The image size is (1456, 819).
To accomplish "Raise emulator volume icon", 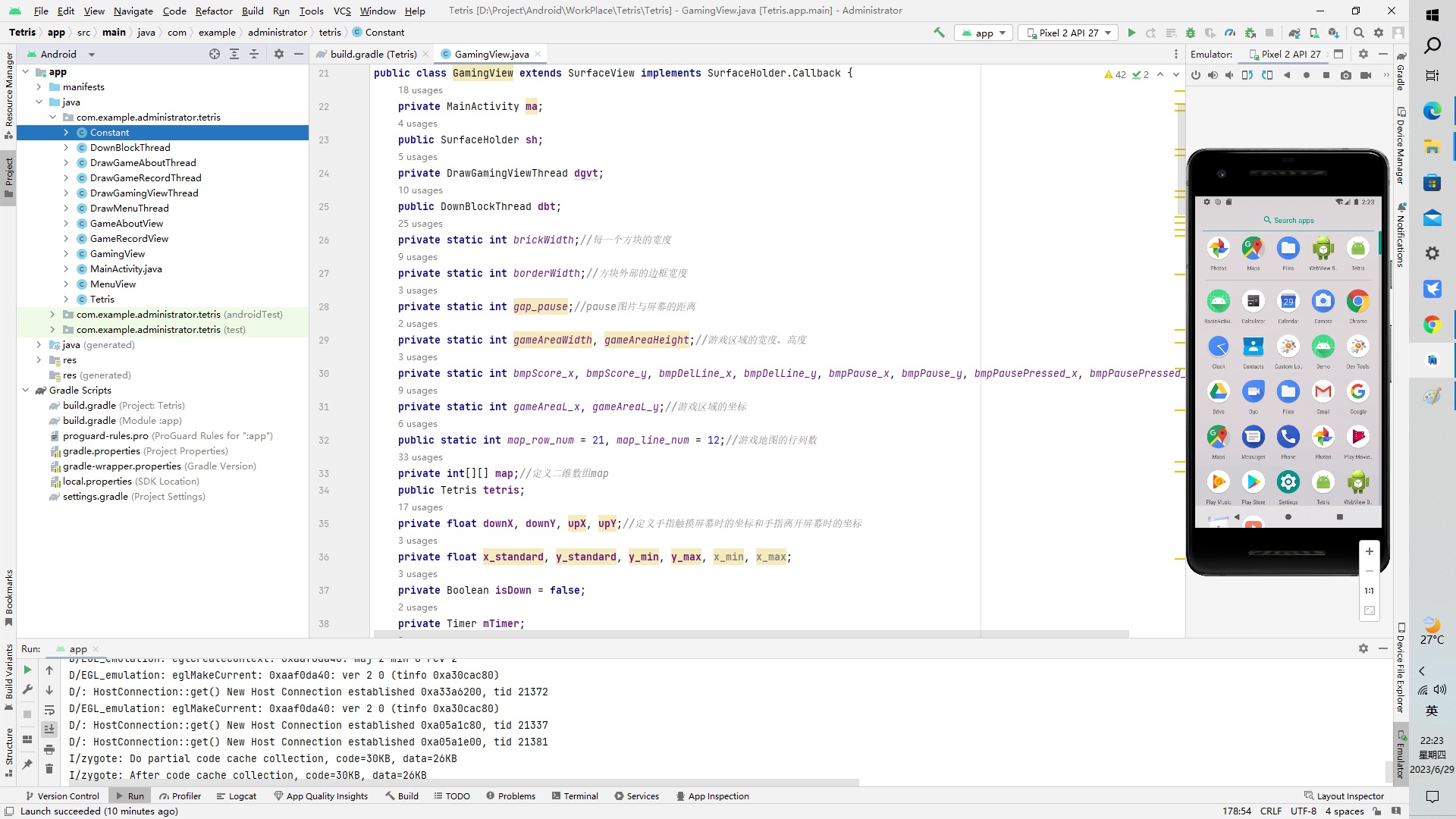I will pyautogui.click(x=1213, y=75).
